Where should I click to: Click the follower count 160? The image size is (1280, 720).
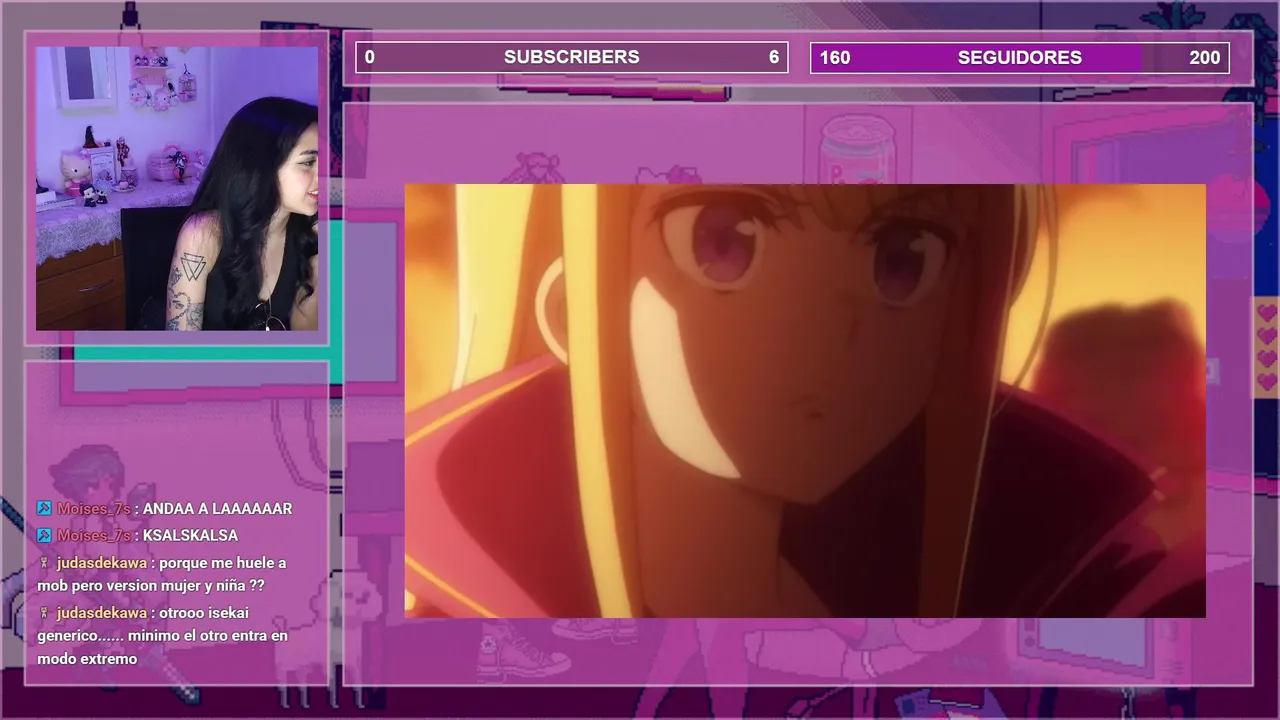click(x=835, y=57)
